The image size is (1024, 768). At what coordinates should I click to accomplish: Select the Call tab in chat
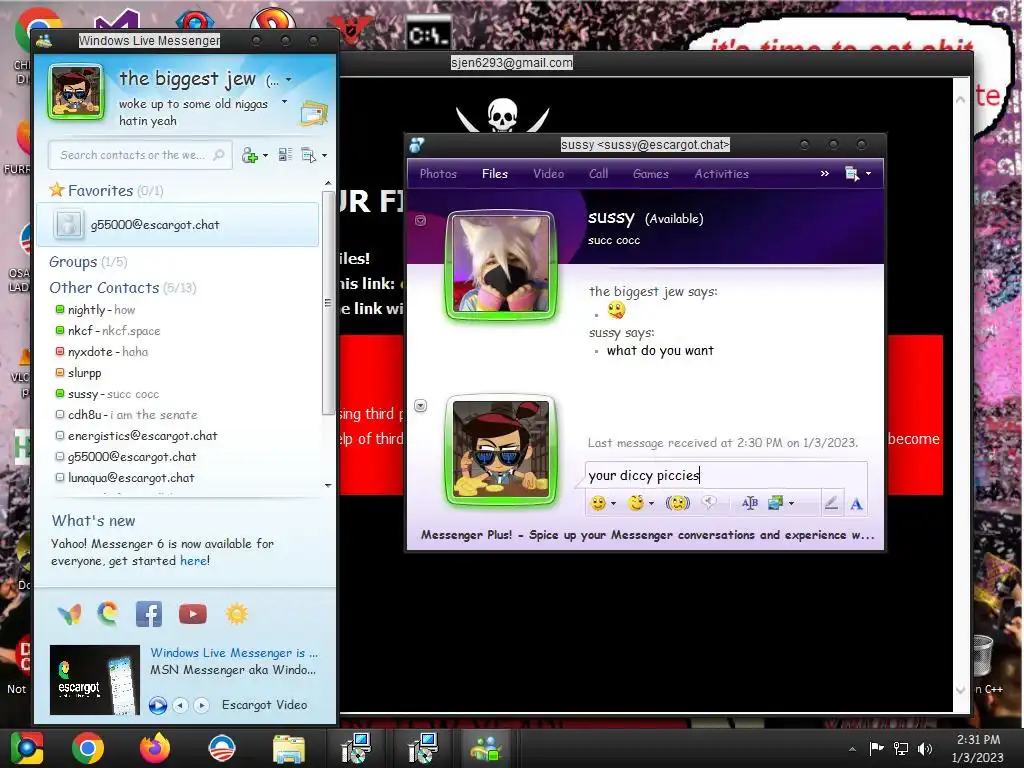598,174
